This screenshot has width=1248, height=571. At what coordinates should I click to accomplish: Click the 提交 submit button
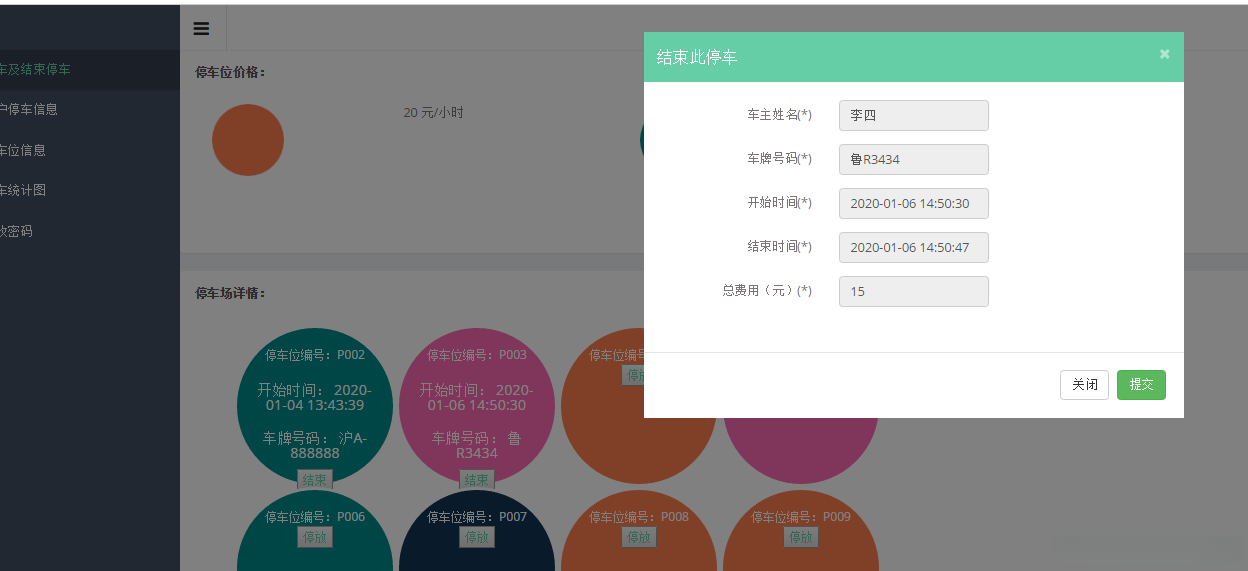pos(1141,385)
